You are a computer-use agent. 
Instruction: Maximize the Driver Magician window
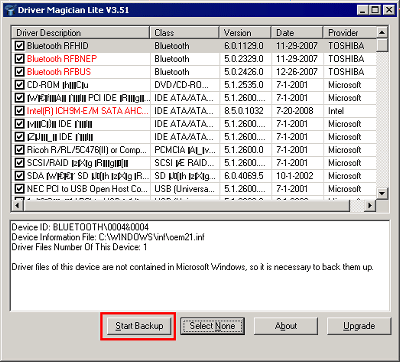point(375,10)
